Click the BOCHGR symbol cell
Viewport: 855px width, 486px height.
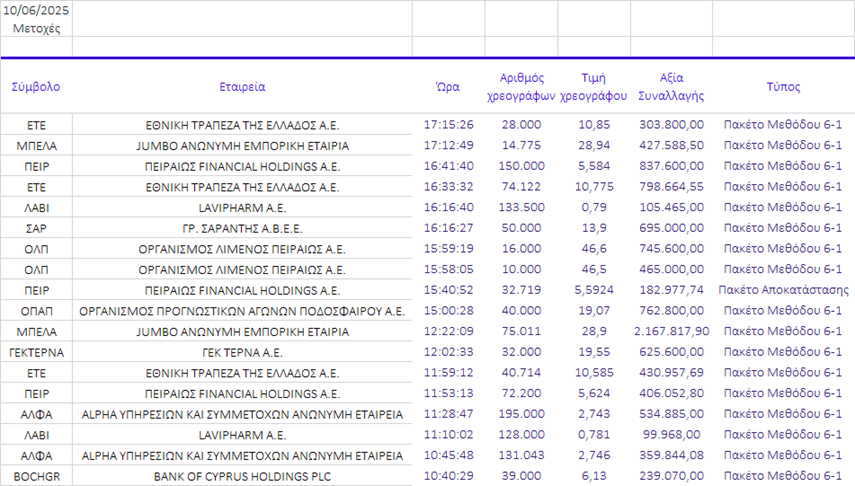(x=36, y=477)
